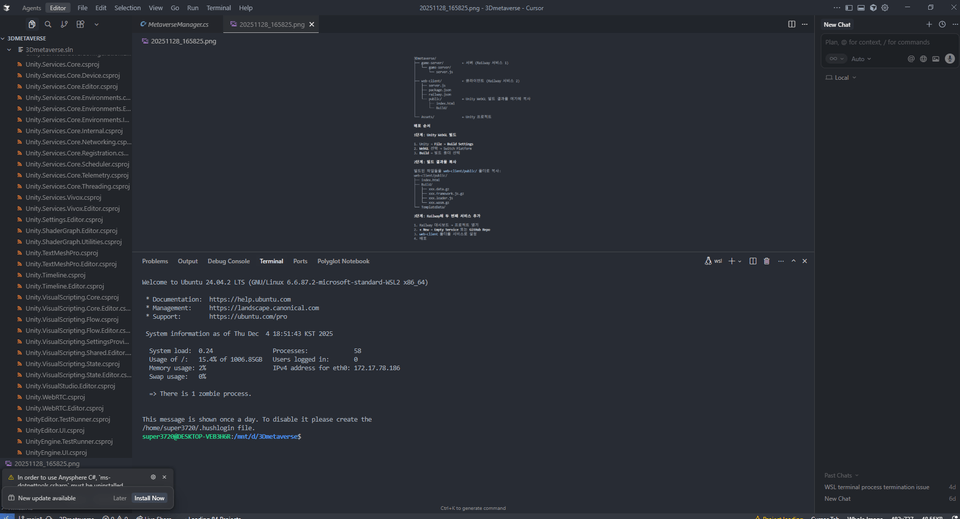Attach an image to chat

936,59
